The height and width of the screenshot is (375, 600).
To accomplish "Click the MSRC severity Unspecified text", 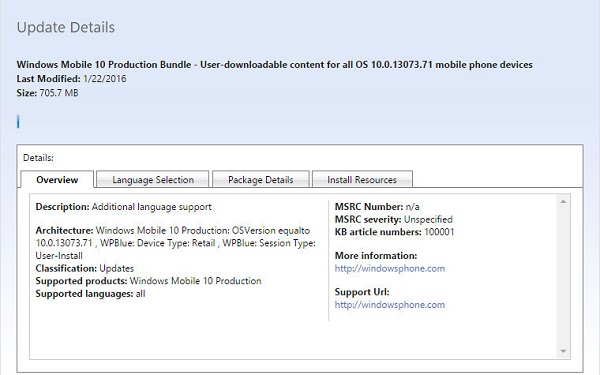I will [394, 219].
